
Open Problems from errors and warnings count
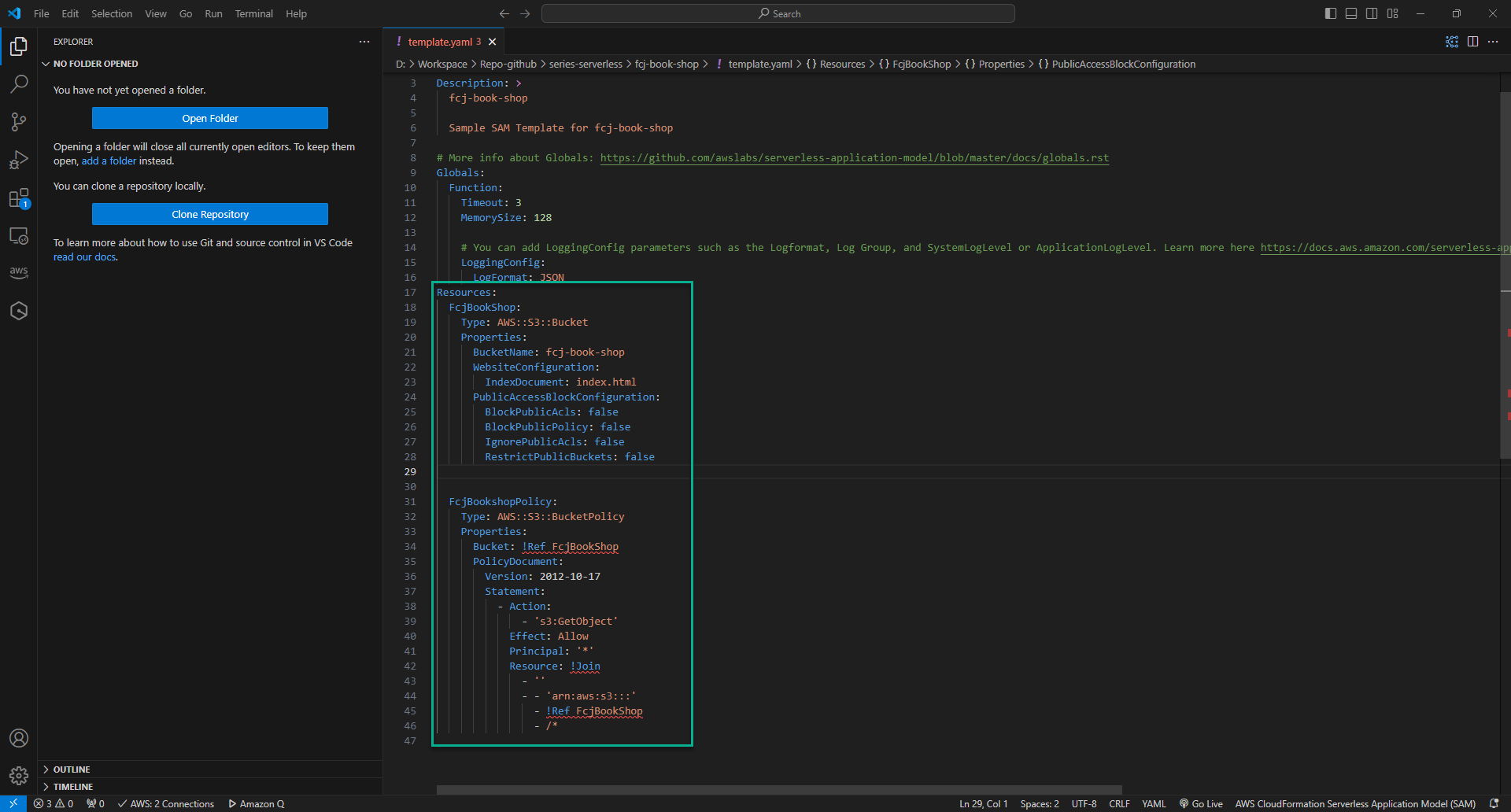pyautogui.click(x=54, y=803)
